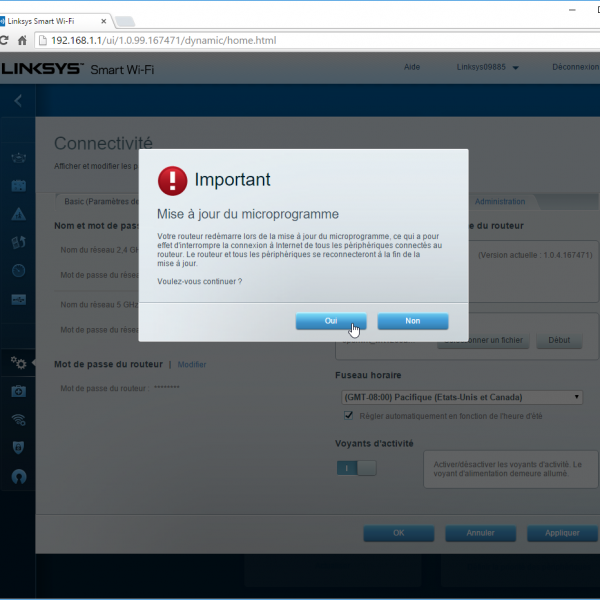
Task: Confirm the firmware update with Oui
Action: pos(331,321)
